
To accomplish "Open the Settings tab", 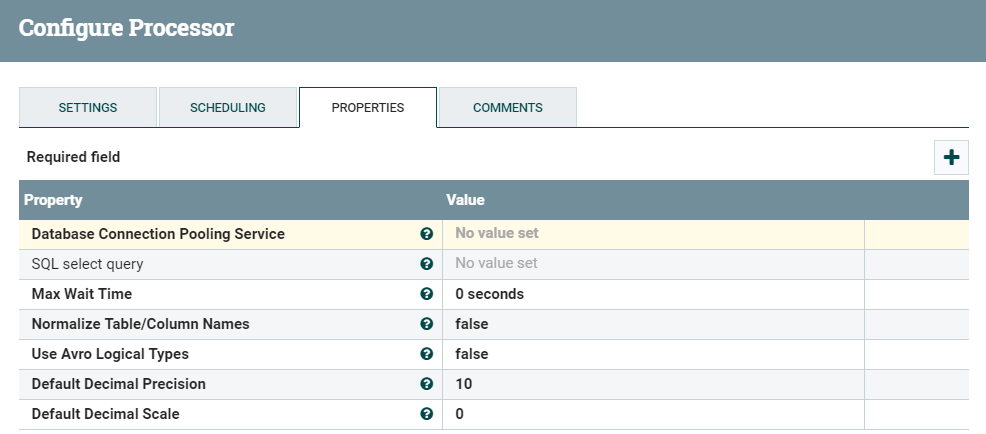I will tap(88, 108).
